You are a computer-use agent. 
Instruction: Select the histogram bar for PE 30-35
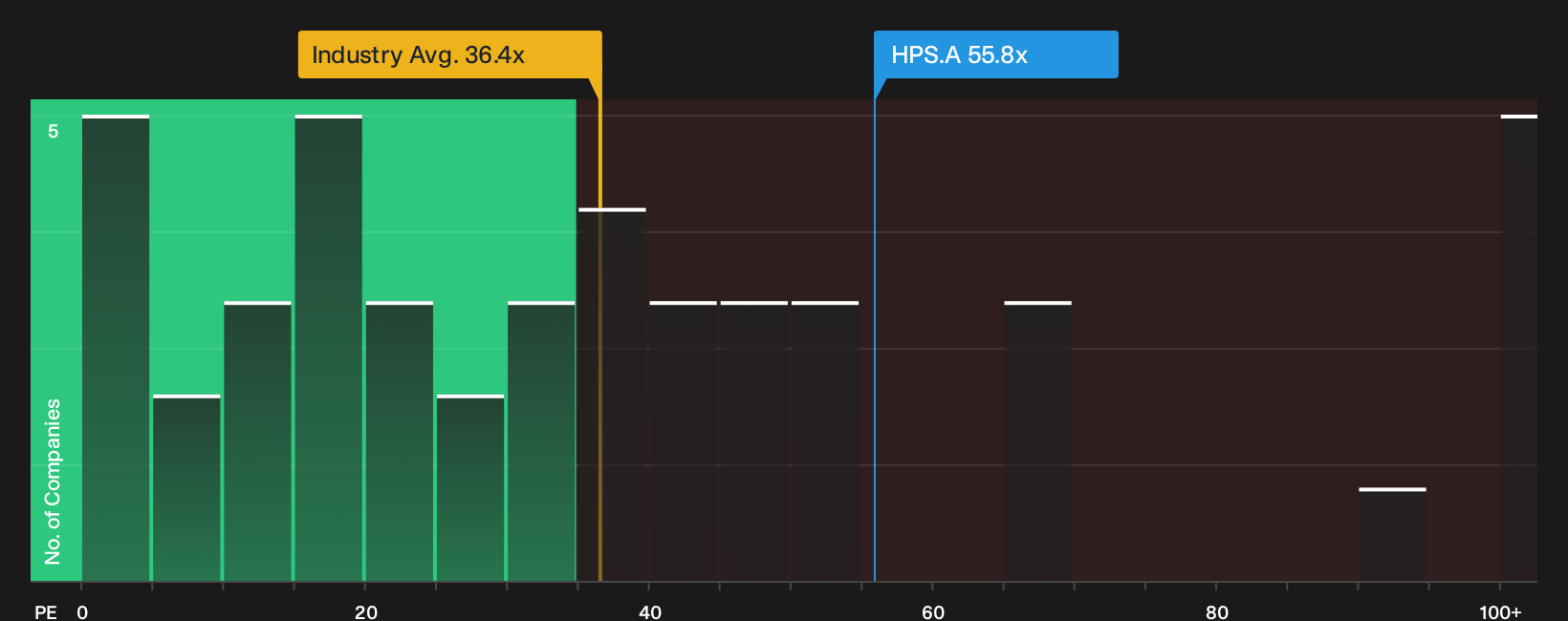(541, 441)
